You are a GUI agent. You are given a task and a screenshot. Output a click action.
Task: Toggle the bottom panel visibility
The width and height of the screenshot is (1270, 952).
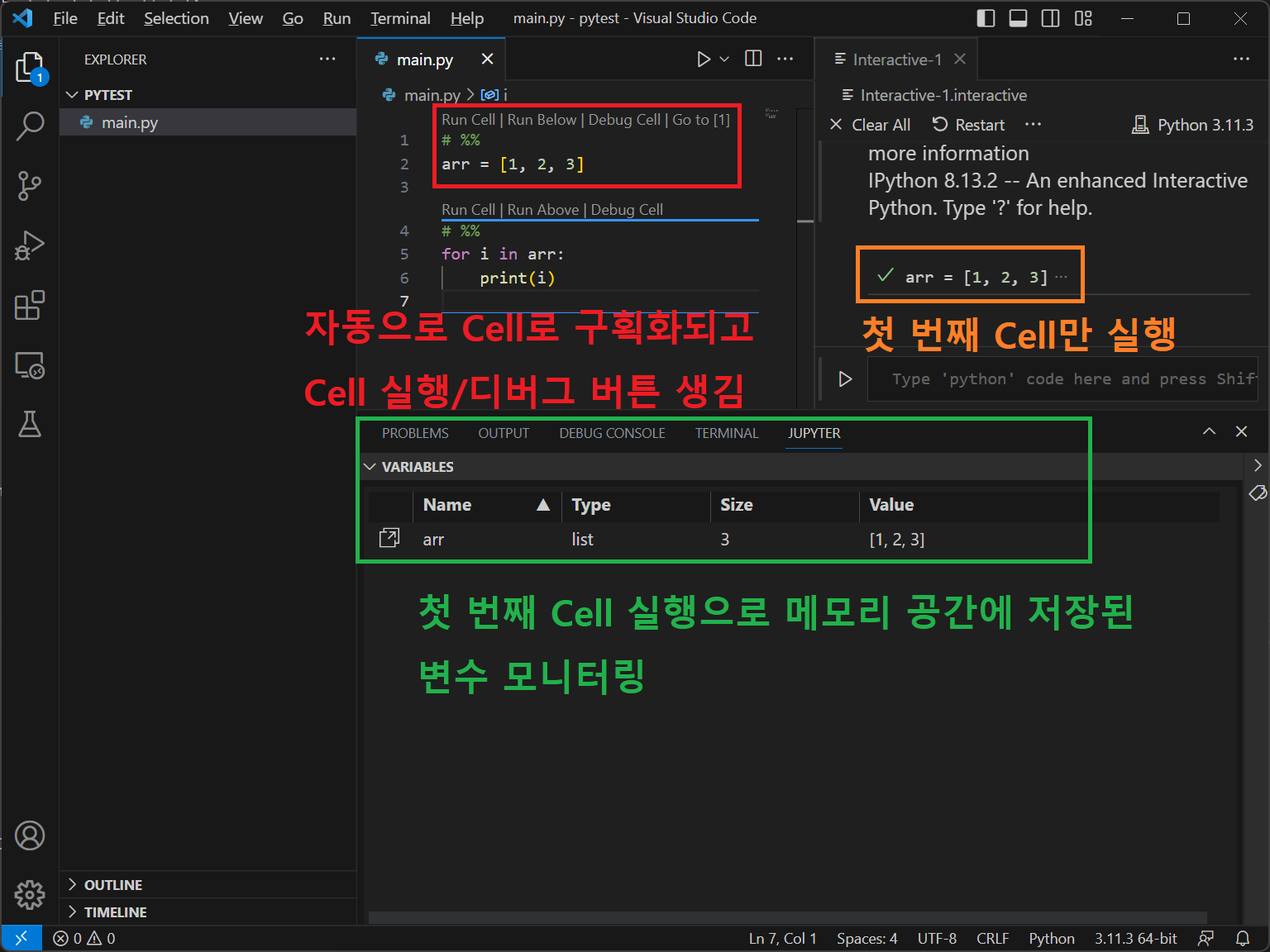point(1018,18)
